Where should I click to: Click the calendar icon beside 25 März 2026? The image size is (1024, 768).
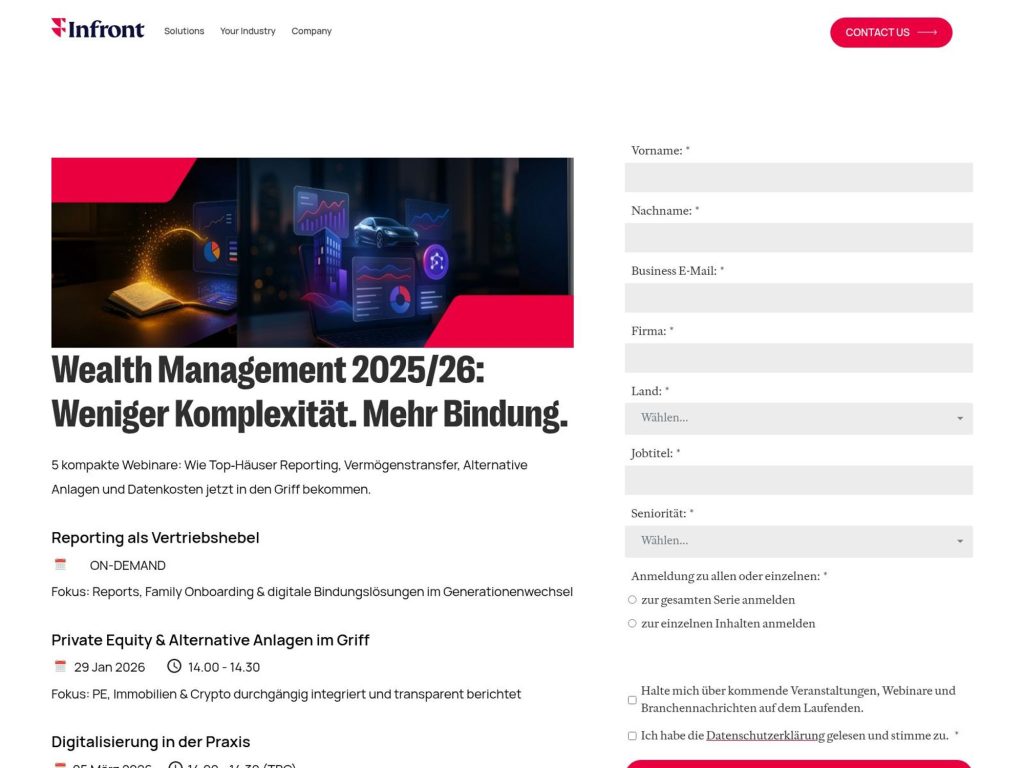pyautogui.click(x=60, y=766)
